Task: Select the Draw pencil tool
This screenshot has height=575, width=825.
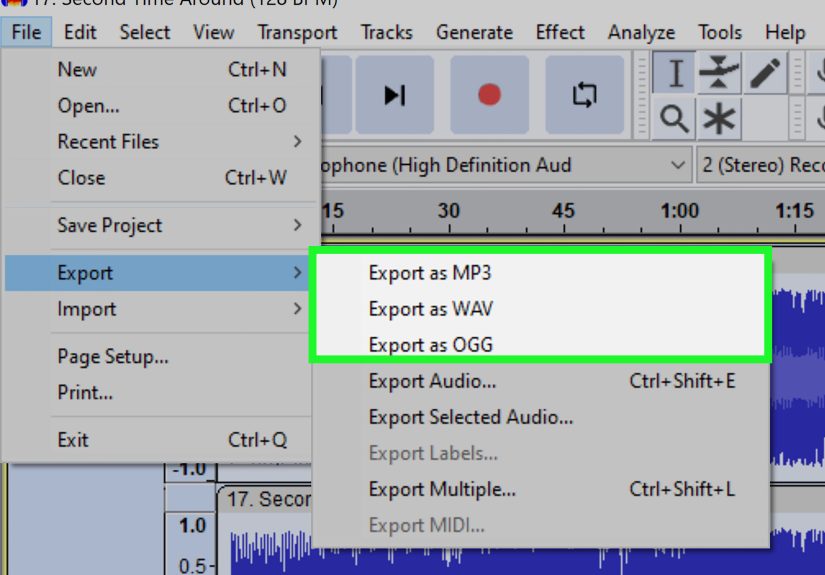Action: (x=764, y=73)
